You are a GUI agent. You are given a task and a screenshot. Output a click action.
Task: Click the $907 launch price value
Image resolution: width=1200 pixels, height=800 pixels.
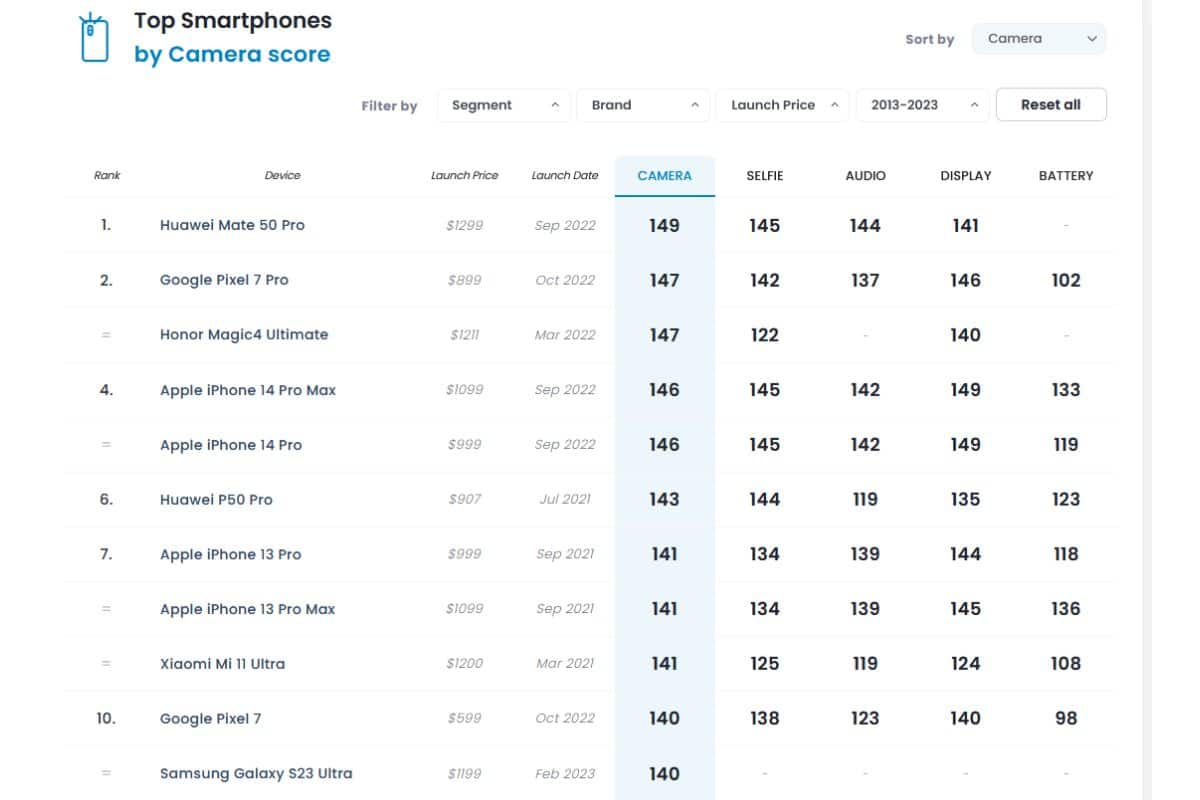point(465,500)
